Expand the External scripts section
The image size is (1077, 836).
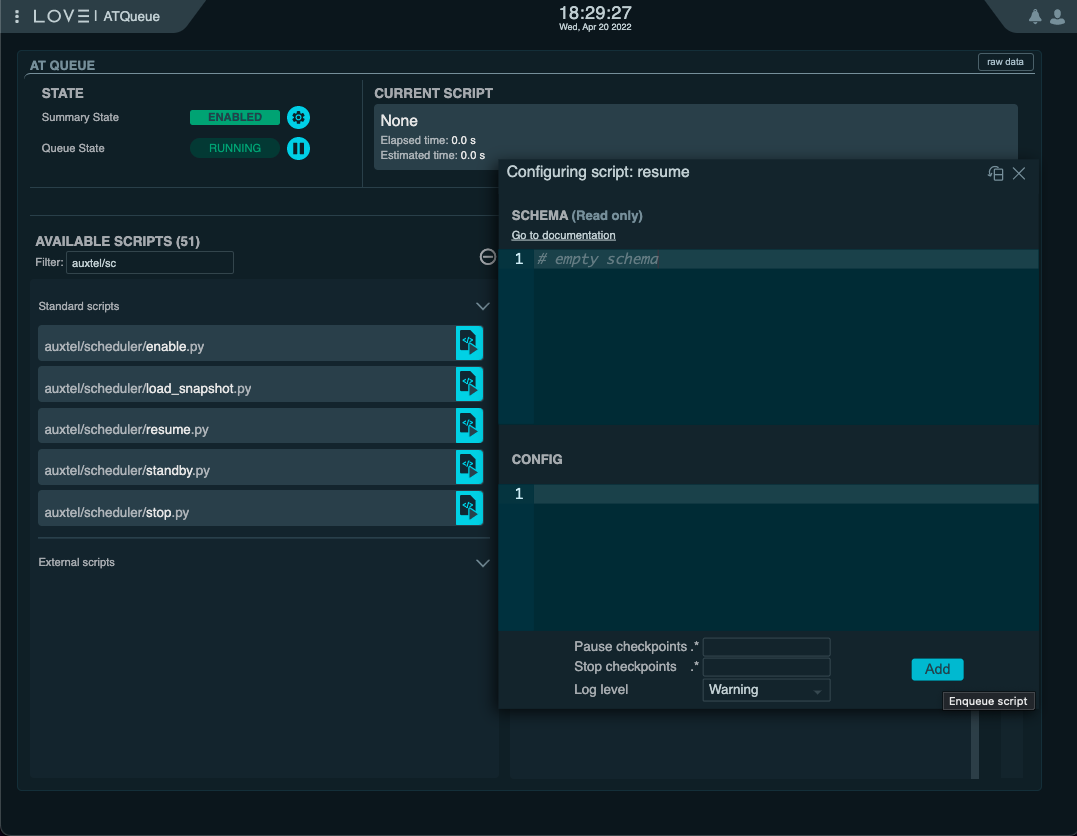[483, 562]
